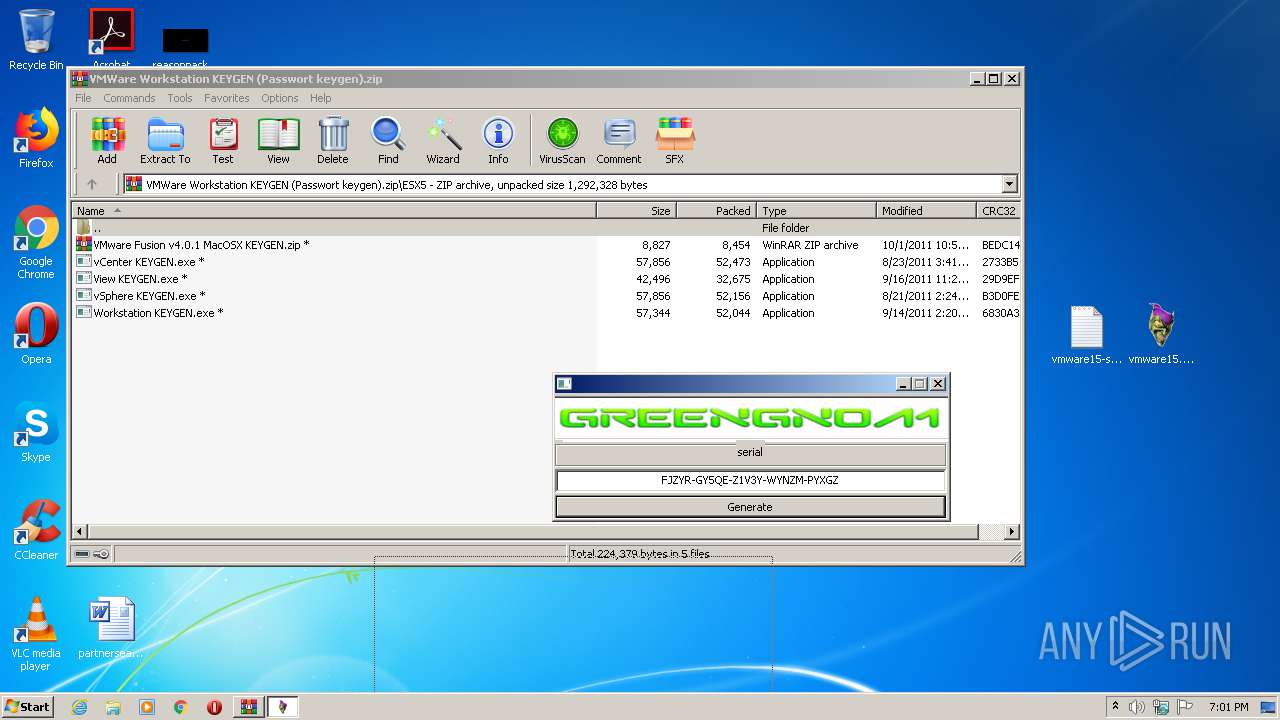
Task: Select the parent folder '..' row
Action: point(546,228)
